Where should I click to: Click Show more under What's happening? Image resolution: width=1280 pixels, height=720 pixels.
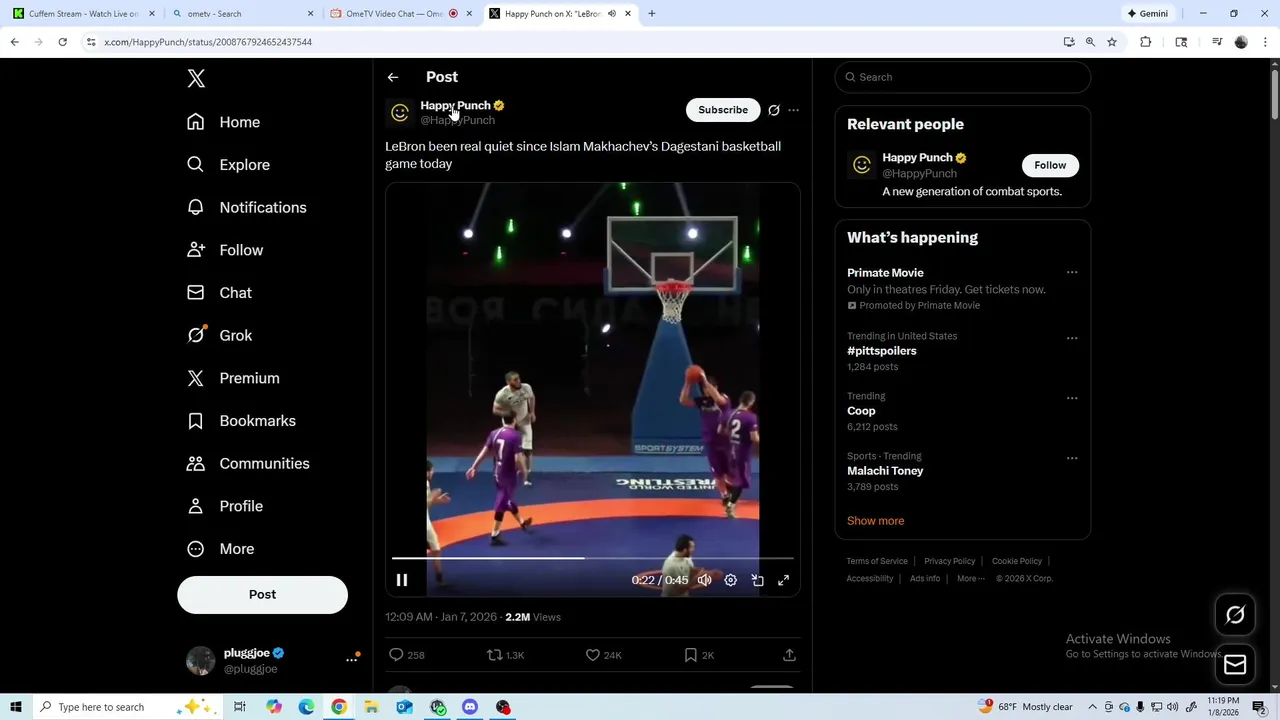pos(875,521)
